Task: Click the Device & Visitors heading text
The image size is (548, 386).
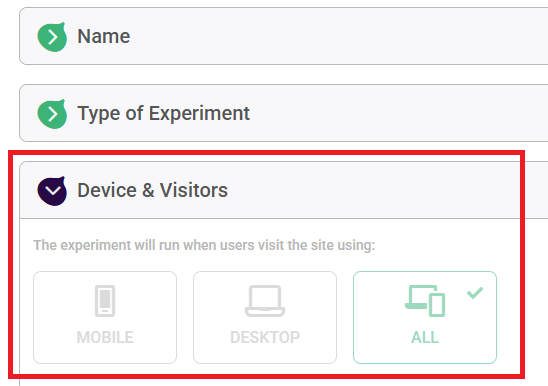Action: click(152, 190)
